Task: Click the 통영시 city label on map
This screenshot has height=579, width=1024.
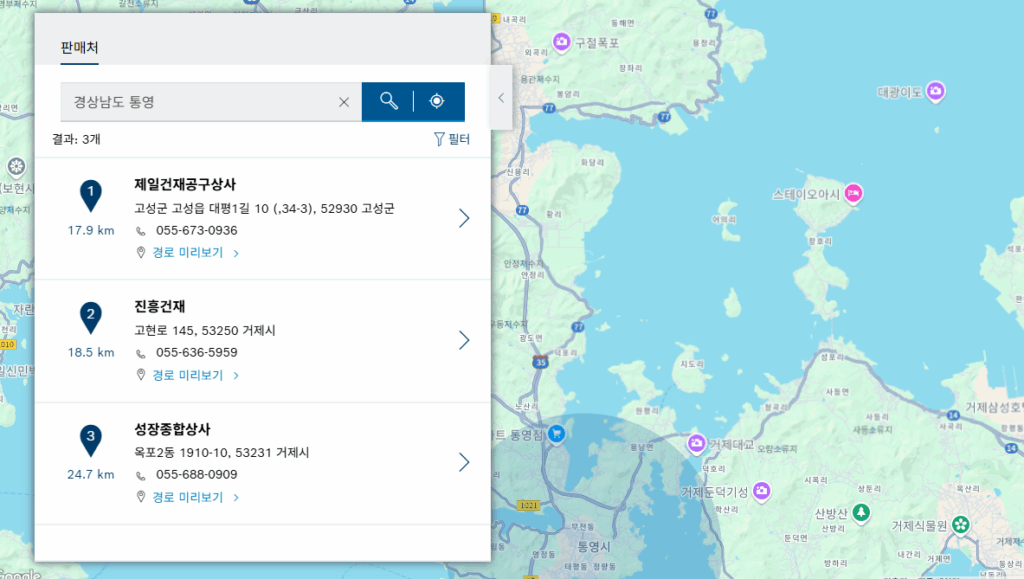Action: coord(594,546)
